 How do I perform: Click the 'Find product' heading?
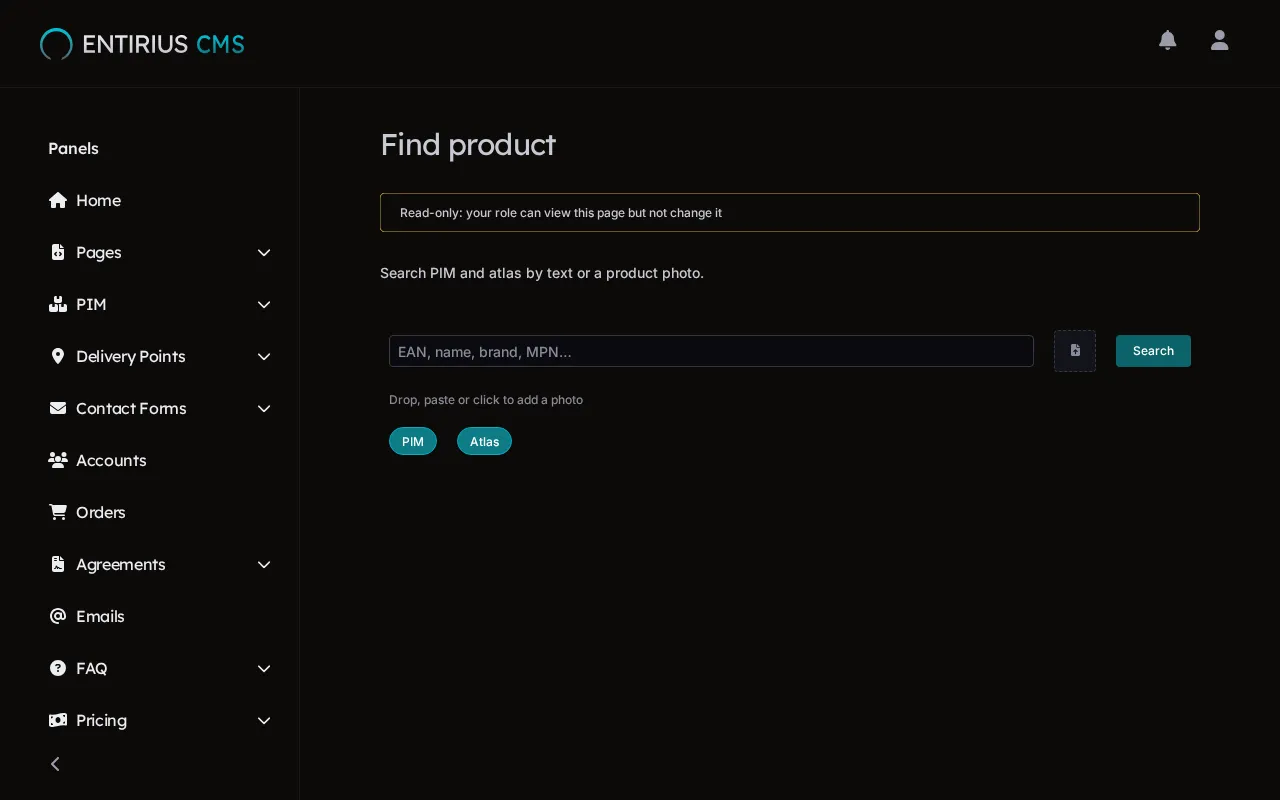pyautogui.click(x=468, y=144)
